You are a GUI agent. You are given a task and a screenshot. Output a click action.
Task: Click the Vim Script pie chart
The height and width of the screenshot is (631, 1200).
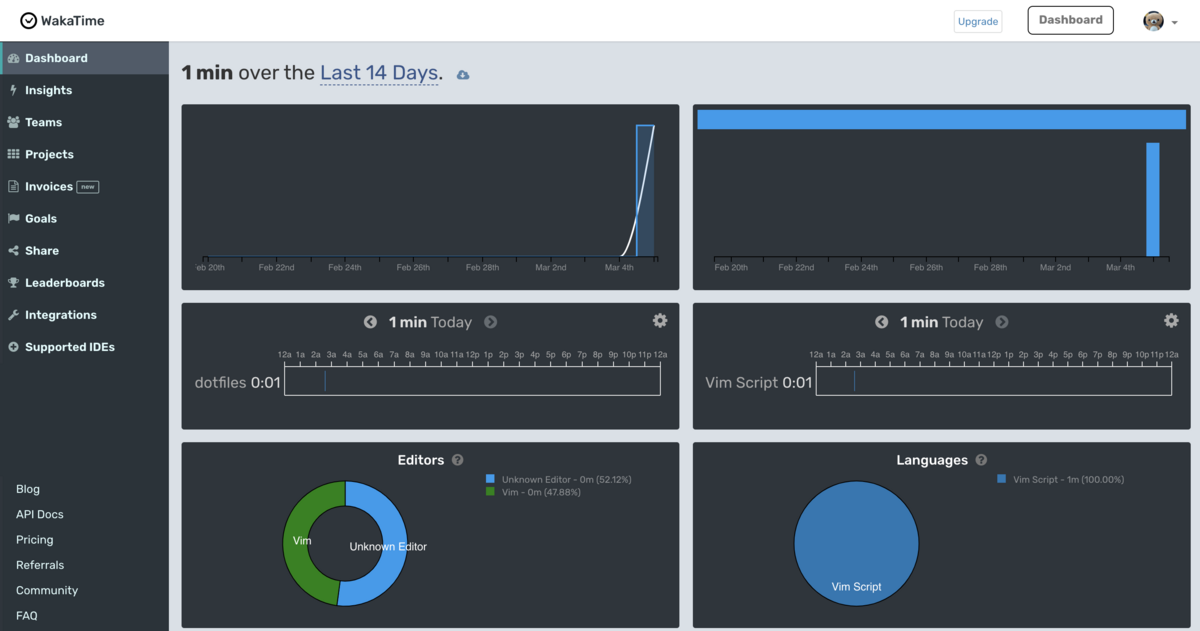click(856, 543)
